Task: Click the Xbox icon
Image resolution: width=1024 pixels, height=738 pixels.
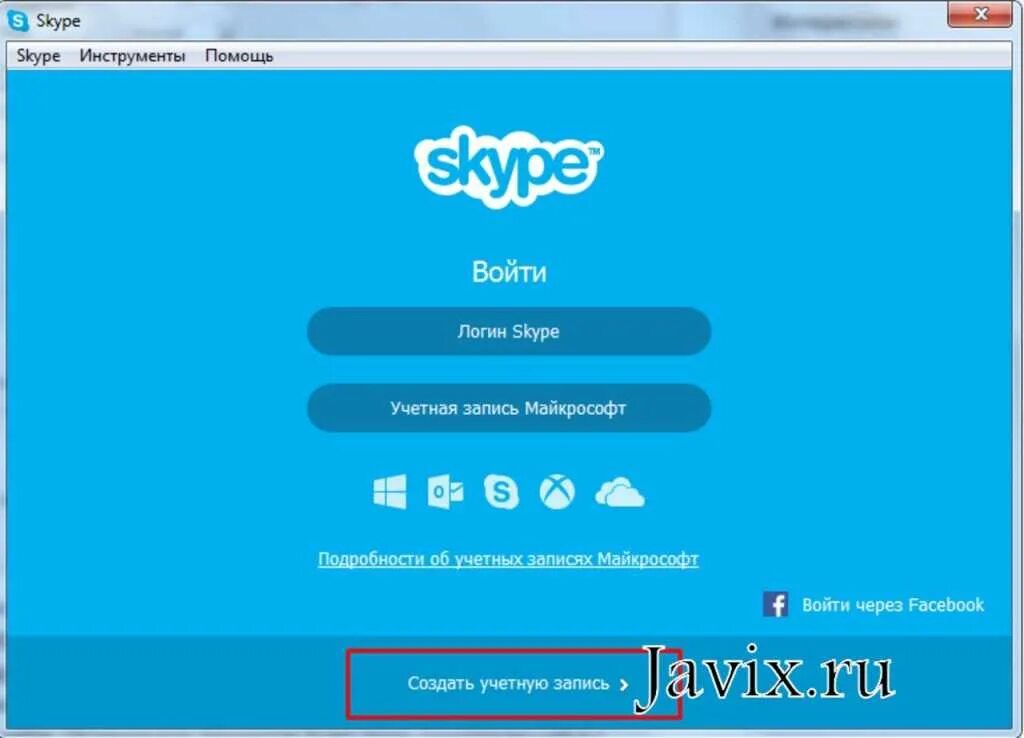Action: (557, 492)
